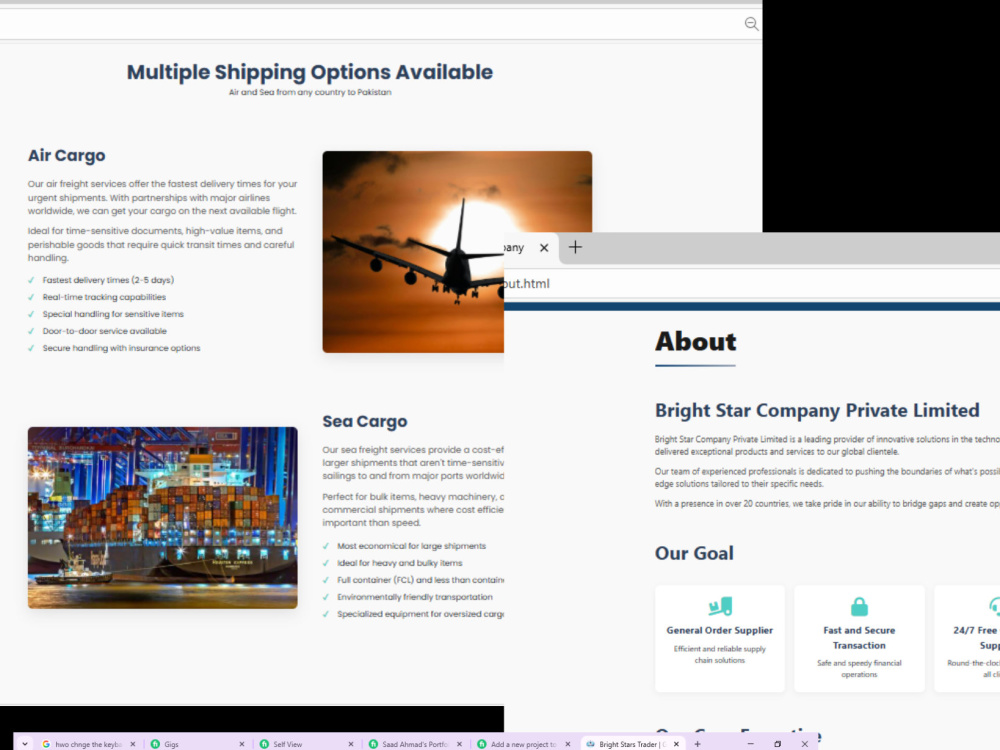
Task: Click 'Environmentally friendly transportation' list item
Action: click(x=415, y=597)
